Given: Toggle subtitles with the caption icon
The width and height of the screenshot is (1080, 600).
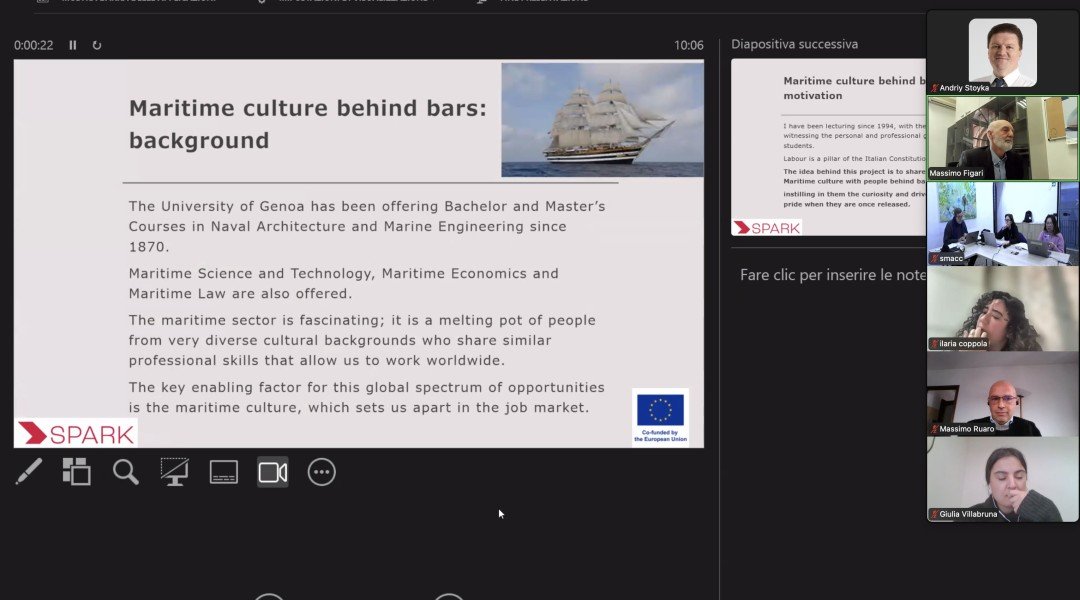Looking at the screenshot, I should [x=223, y=472].
